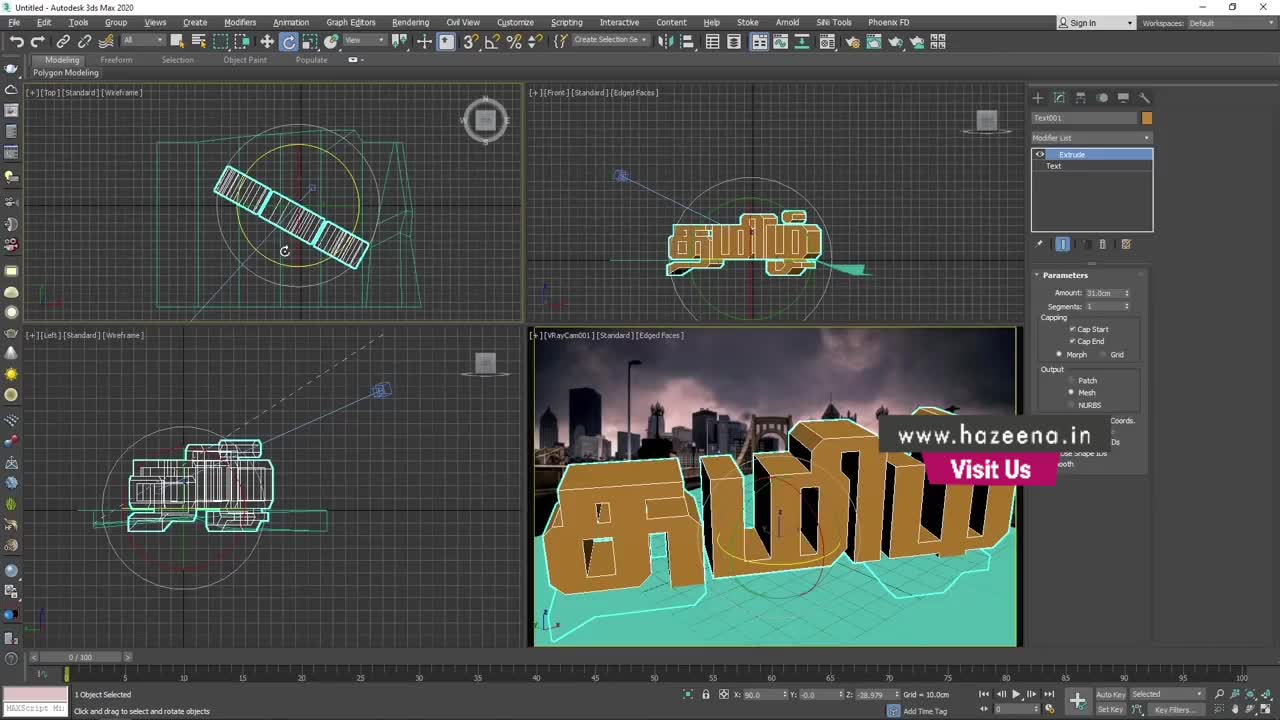Click the Mirror tool icon
This screenshot has width=1280, height=720.
665,41
